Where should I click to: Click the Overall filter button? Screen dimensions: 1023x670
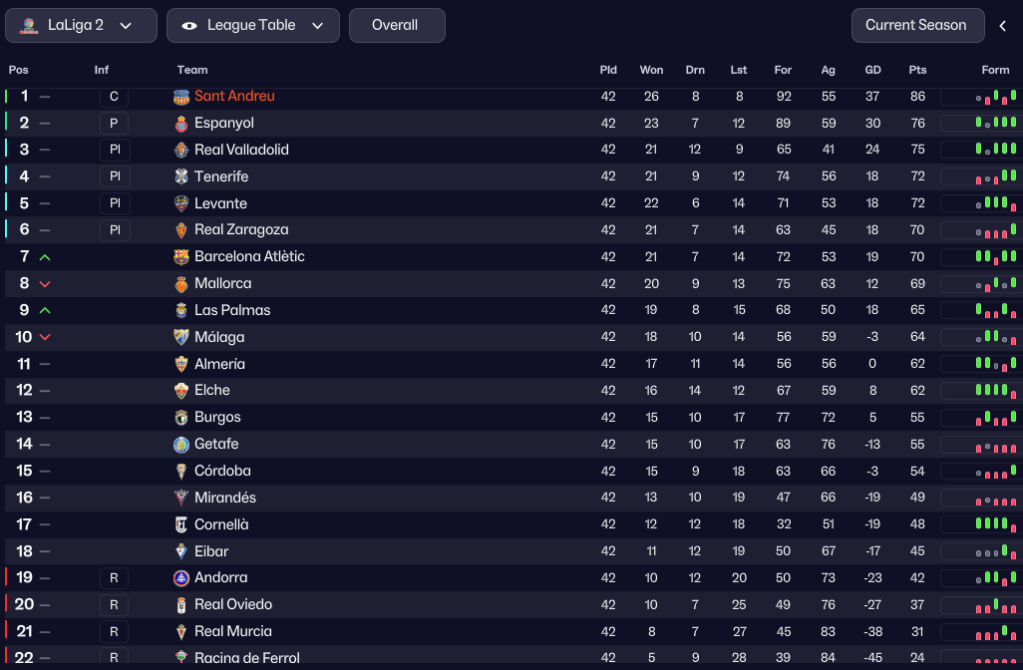(396, 26)
